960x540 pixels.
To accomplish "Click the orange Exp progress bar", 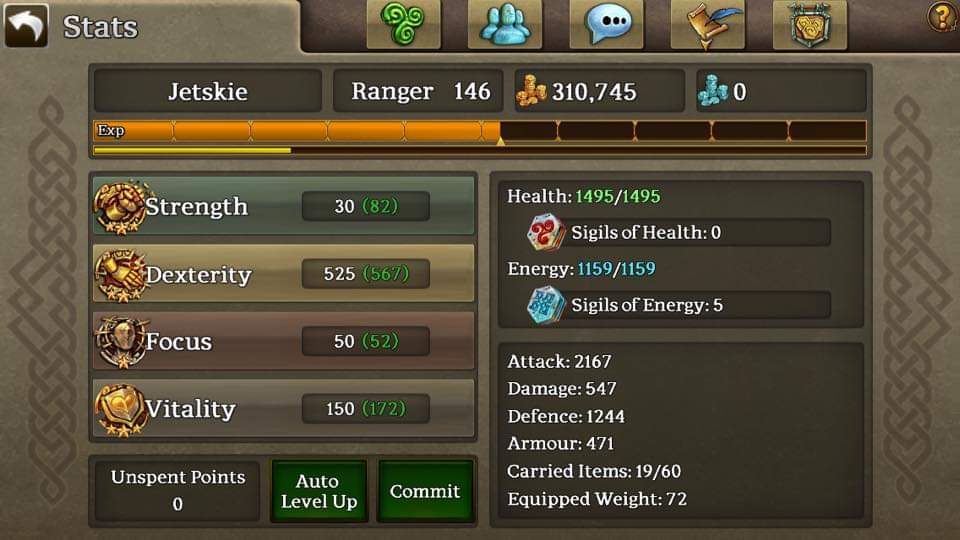I will (480, 131).
